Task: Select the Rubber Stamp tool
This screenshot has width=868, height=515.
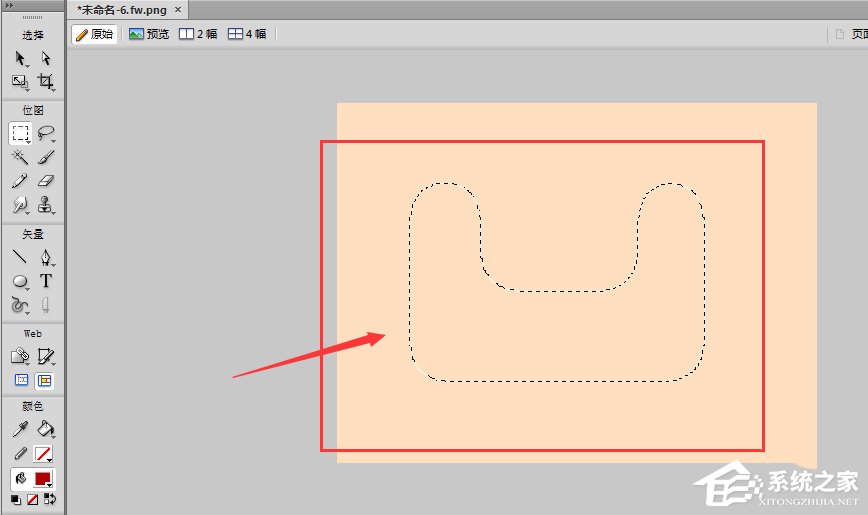Action: tap(46, 205)
